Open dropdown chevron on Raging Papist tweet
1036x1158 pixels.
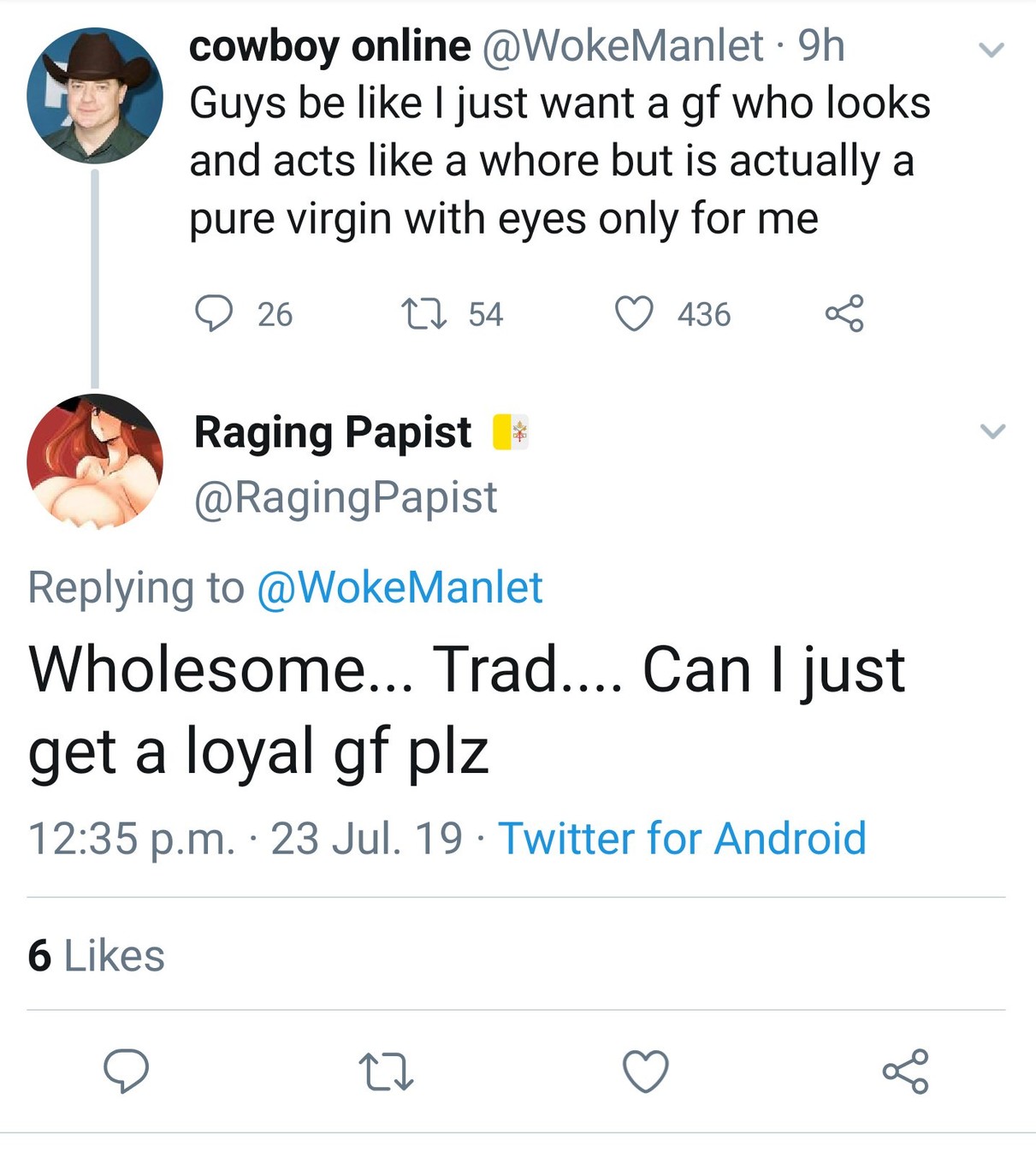pos(992,431)
